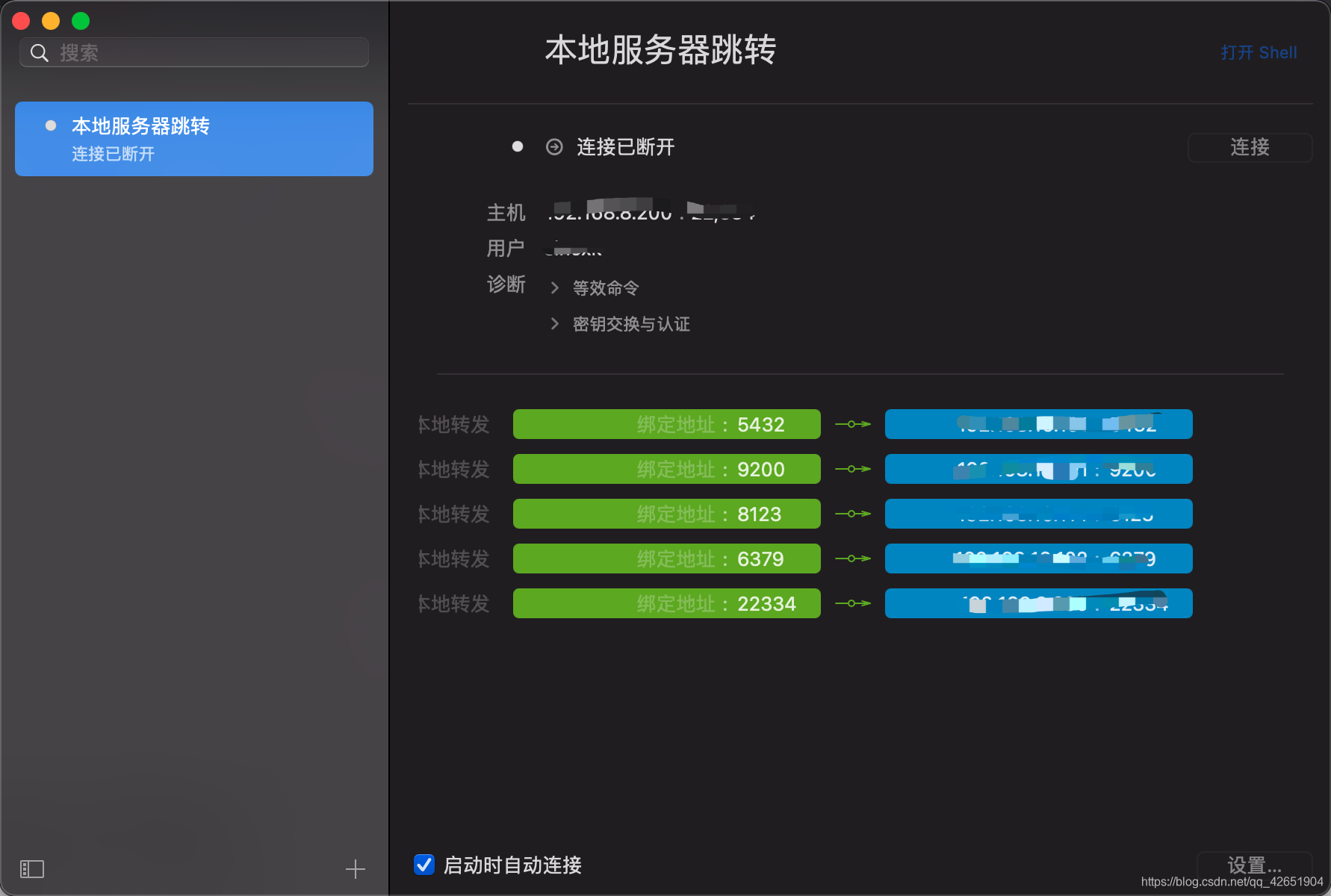This screenshot has width=1331, height=896.
Task: Click forwarding arrow icon in 5432 row
Action: [x=853, y=424]
